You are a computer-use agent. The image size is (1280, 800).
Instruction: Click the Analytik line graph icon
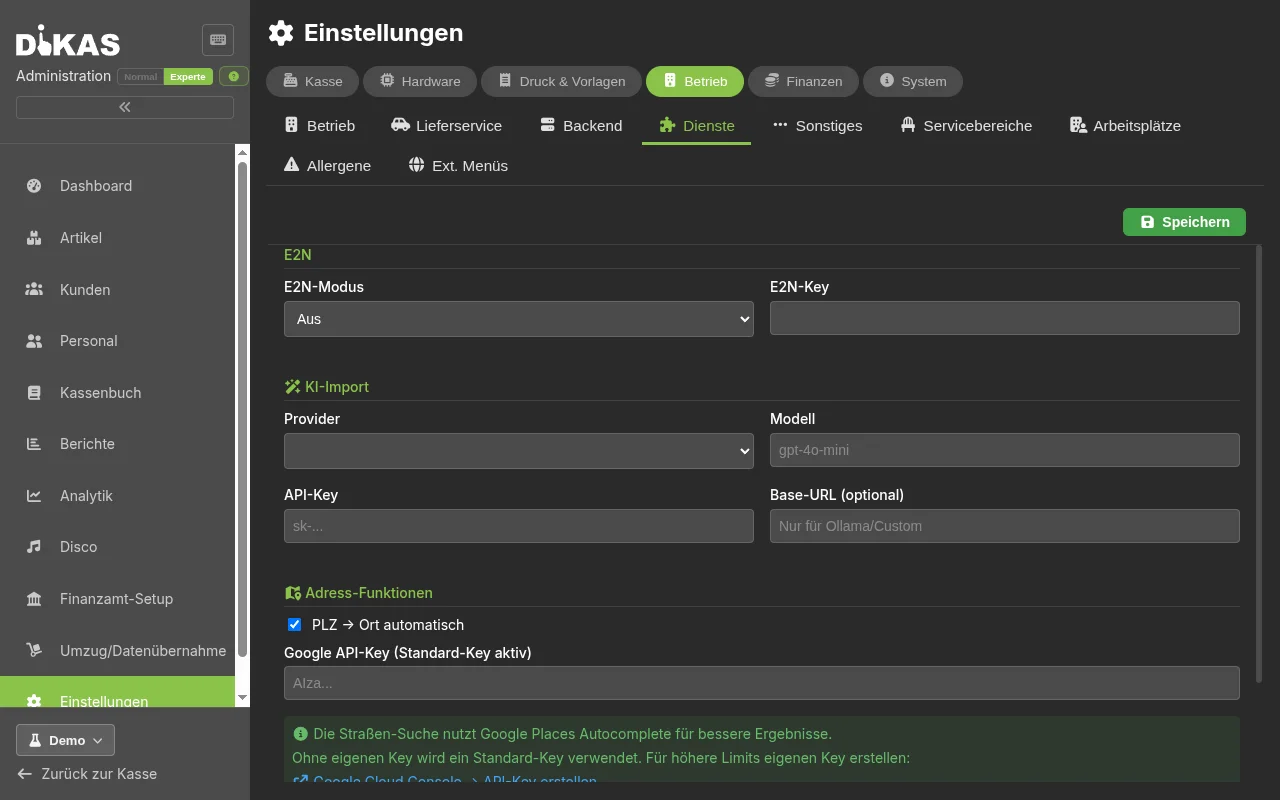[34, 496]
